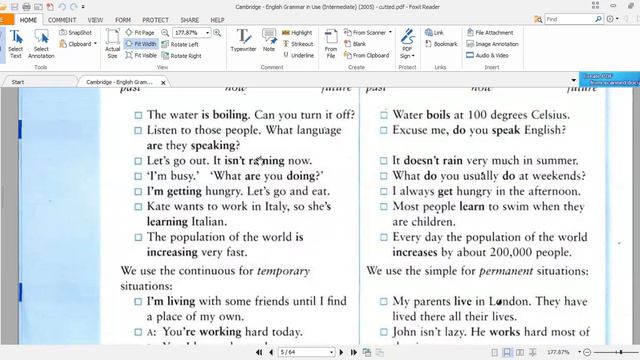640x360 pixels.
Task: Open the VIEW ribbon tab
Action: pos(95,20)
